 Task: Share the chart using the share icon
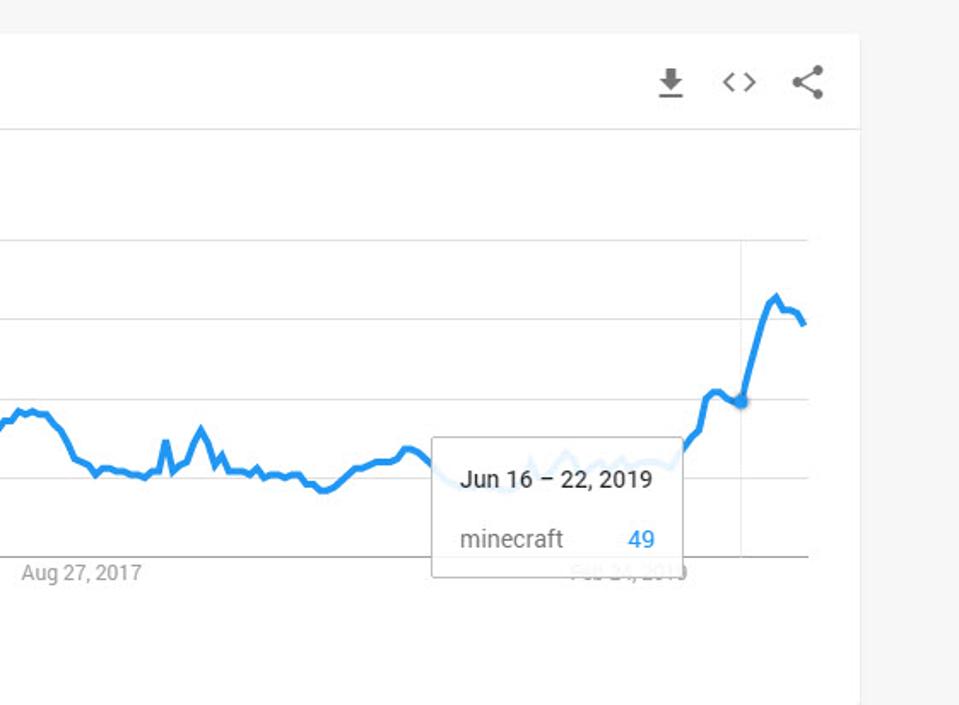[807, 83]
